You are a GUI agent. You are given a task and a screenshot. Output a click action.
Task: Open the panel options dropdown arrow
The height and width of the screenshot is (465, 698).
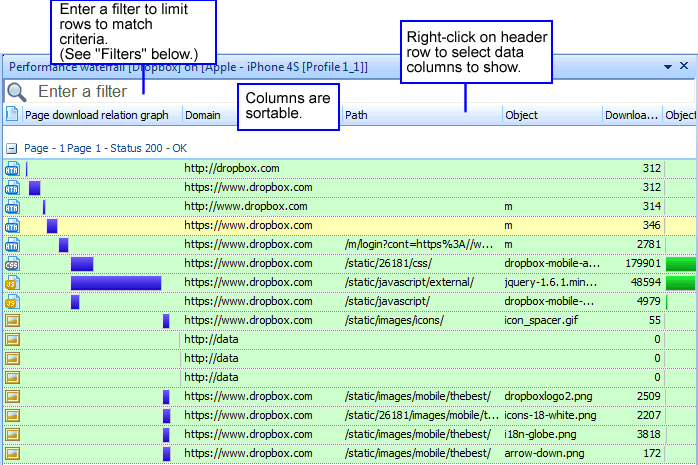tap(668, 67)
